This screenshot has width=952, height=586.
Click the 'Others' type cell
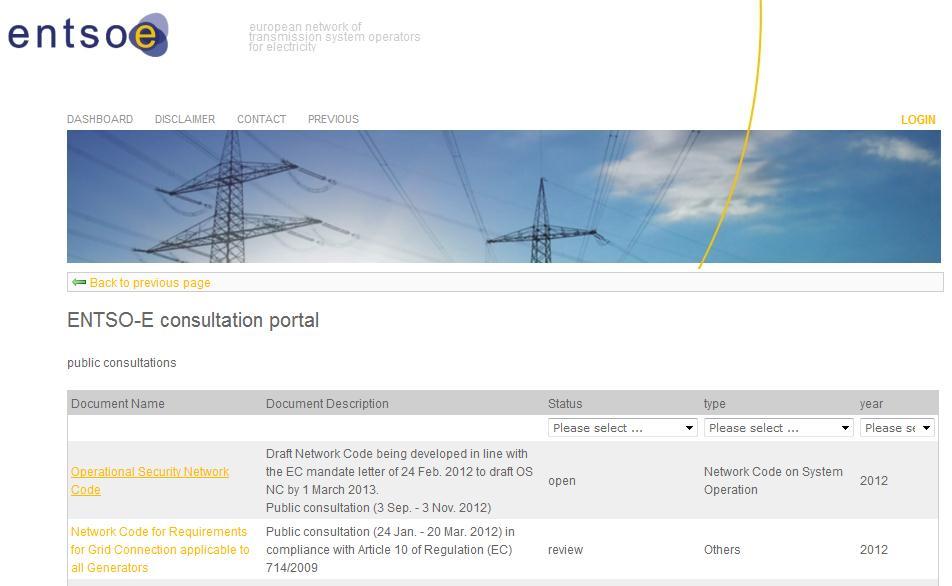pyautogui.click(x=722, y=550)
